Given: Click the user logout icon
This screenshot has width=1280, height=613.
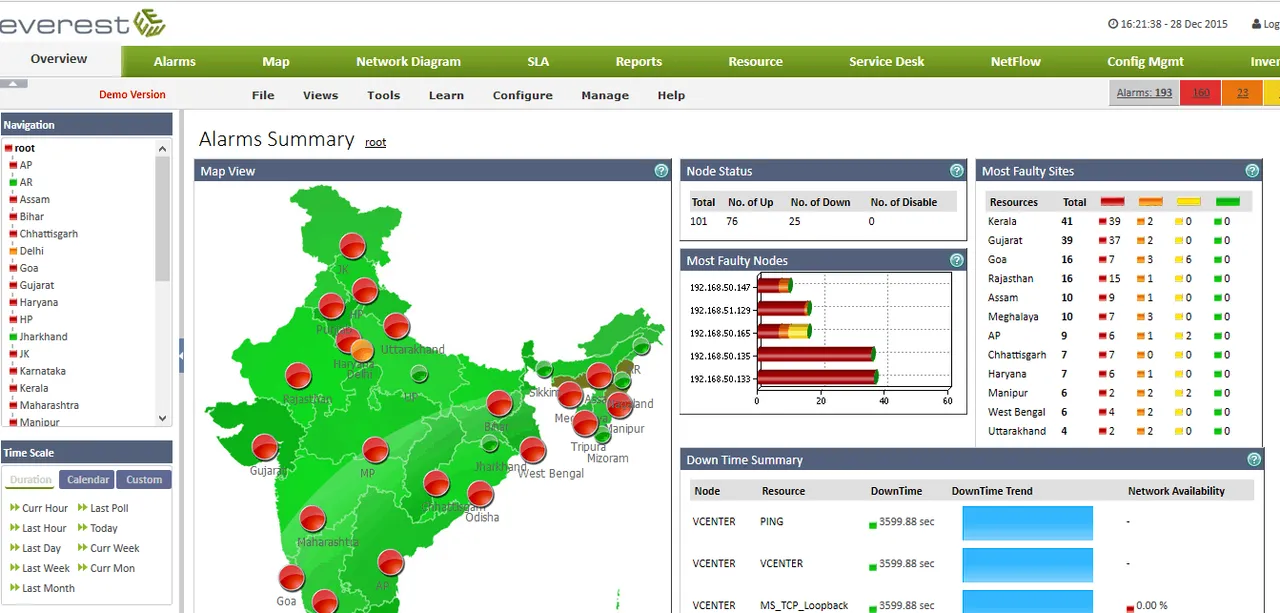Looking at the screenshot, I should pyautogui.click(x=1257, y=24).
